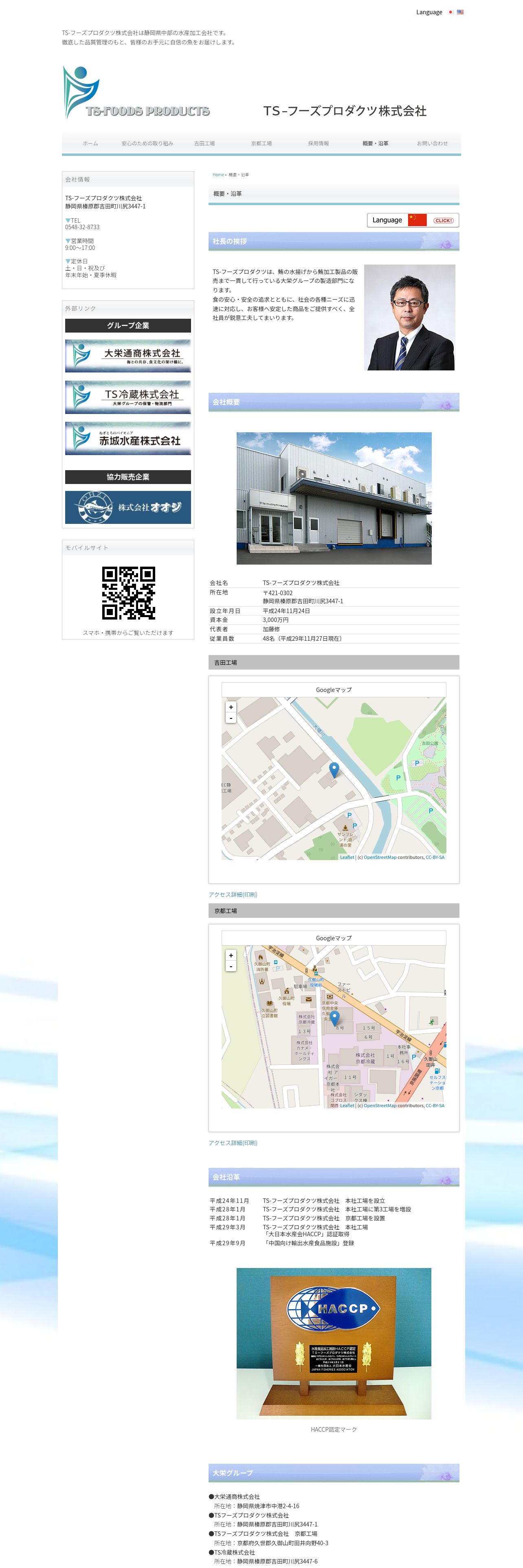The height and width of the screenshot is (1568, 523).
Task: Click the 吉田工場 map section title bar
Action: pyautogui.click(x=334, y=662)
